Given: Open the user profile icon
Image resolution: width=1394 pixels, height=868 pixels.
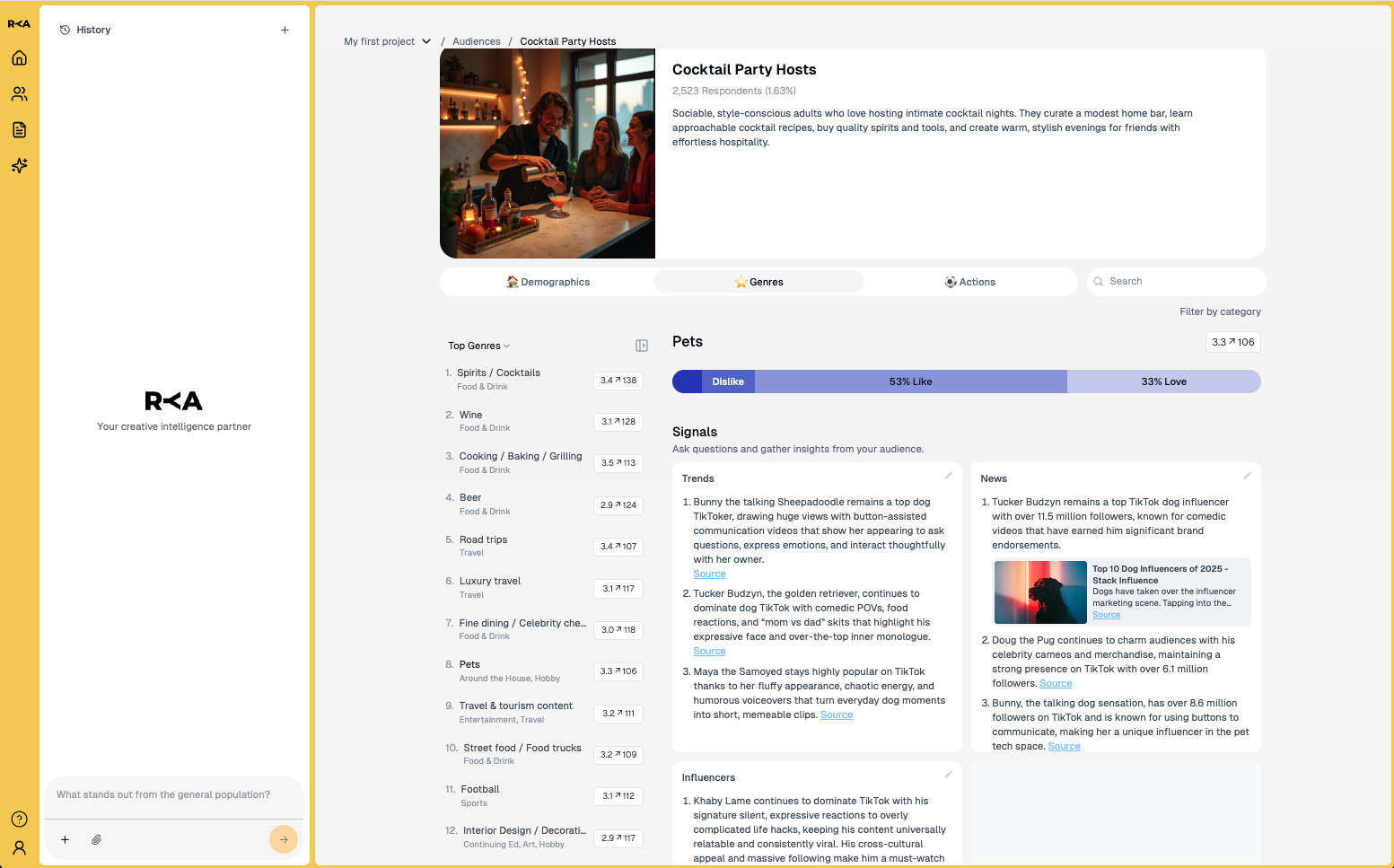Looking at the screenshot, I should pyautogui.click(x=19, y=848).
